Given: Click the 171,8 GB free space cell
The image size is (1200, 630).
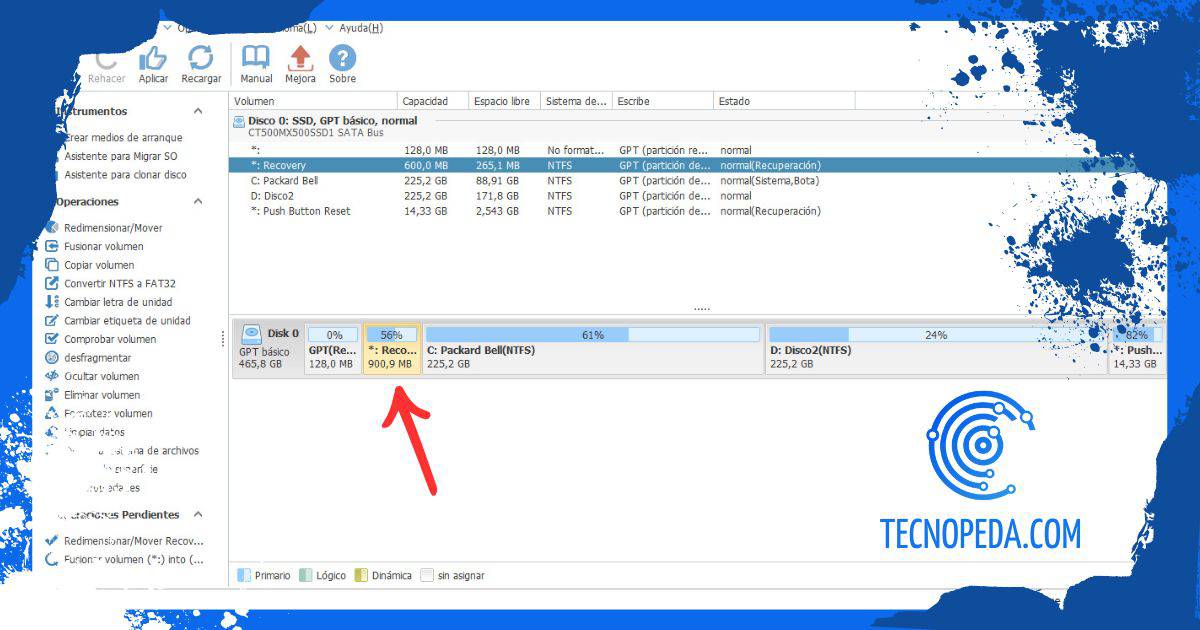Looking at the screenshot, I should tap(497, 196).
